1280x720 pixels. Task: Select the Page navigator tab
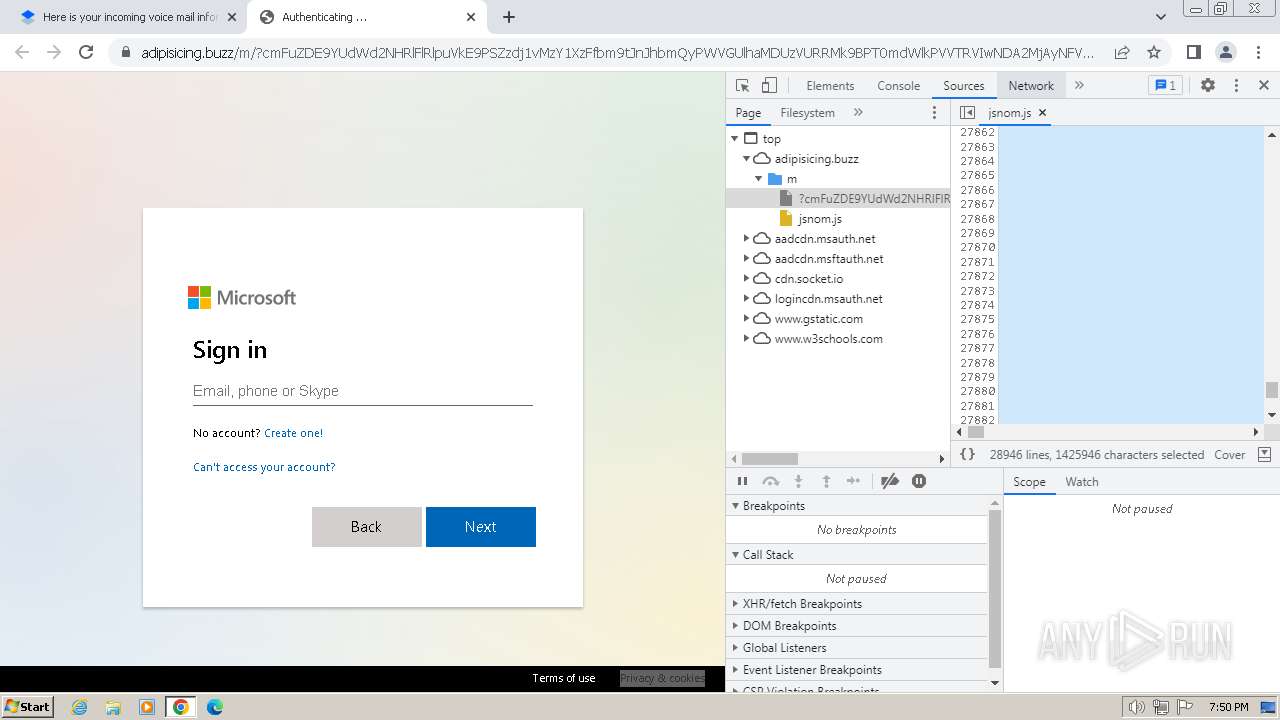pyautogui.click(x=748, y=112)
